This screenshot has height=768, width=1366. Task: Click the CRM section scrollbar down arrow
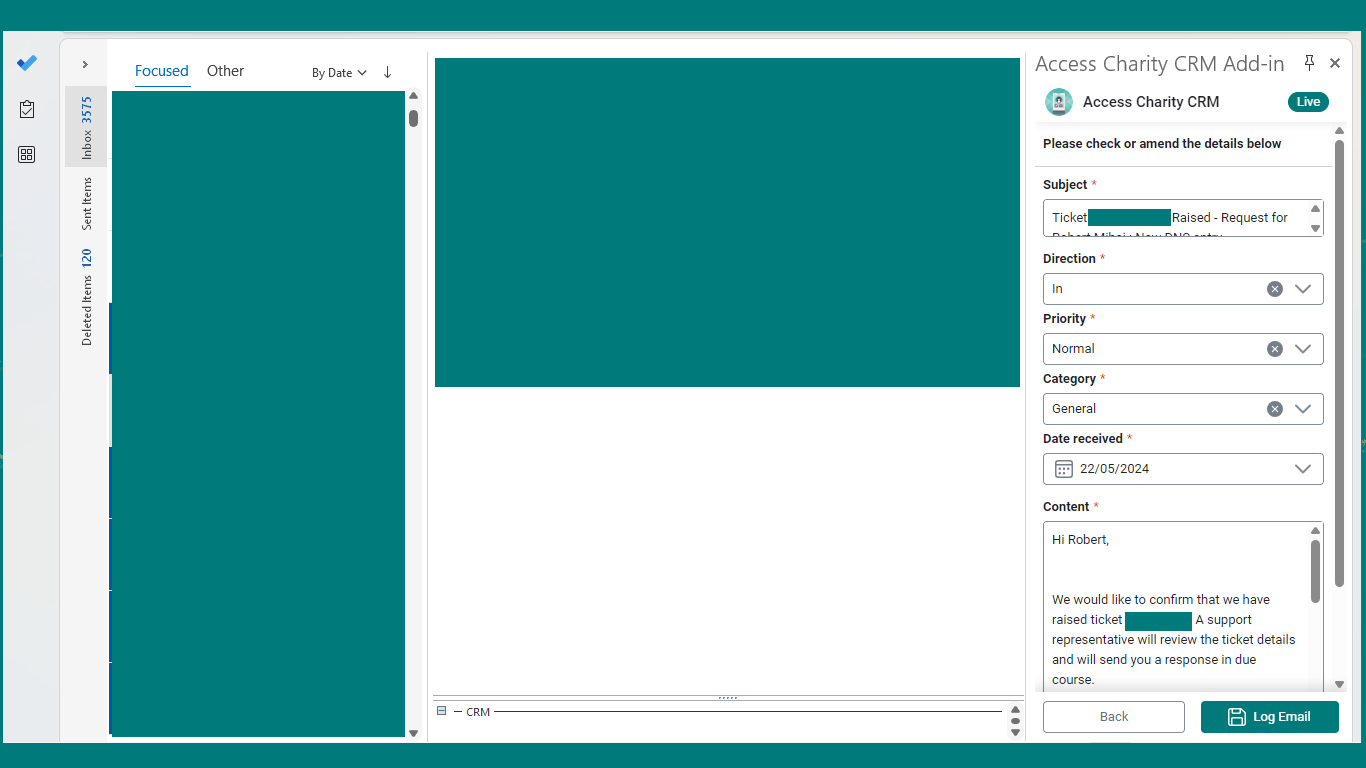click(x=1015, y=733)
